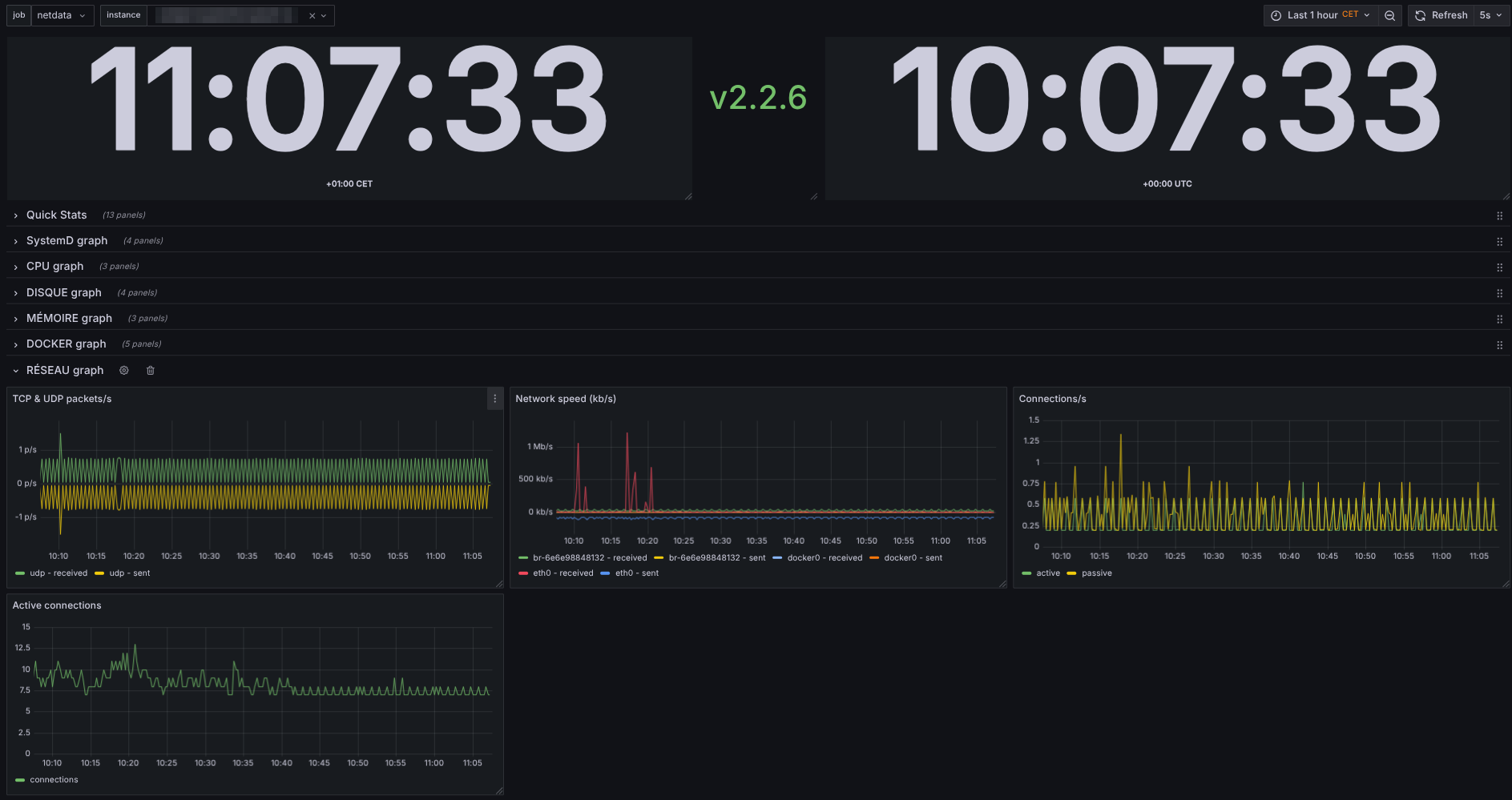
Task: Grab the SystemD graph row drag handle
Action: coord(1499,241)
